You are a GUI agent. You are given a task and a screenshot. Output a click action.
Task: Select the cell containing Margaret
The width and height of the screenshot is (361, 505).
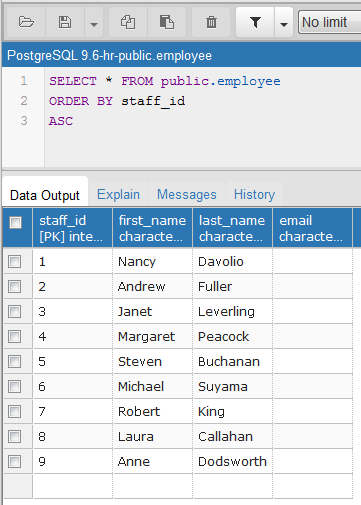point(152,336)
